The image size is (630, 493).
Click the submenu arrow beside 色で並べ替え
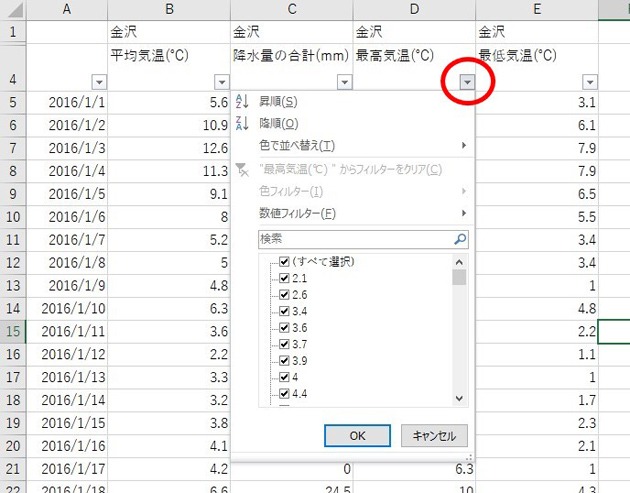[464, 146]
